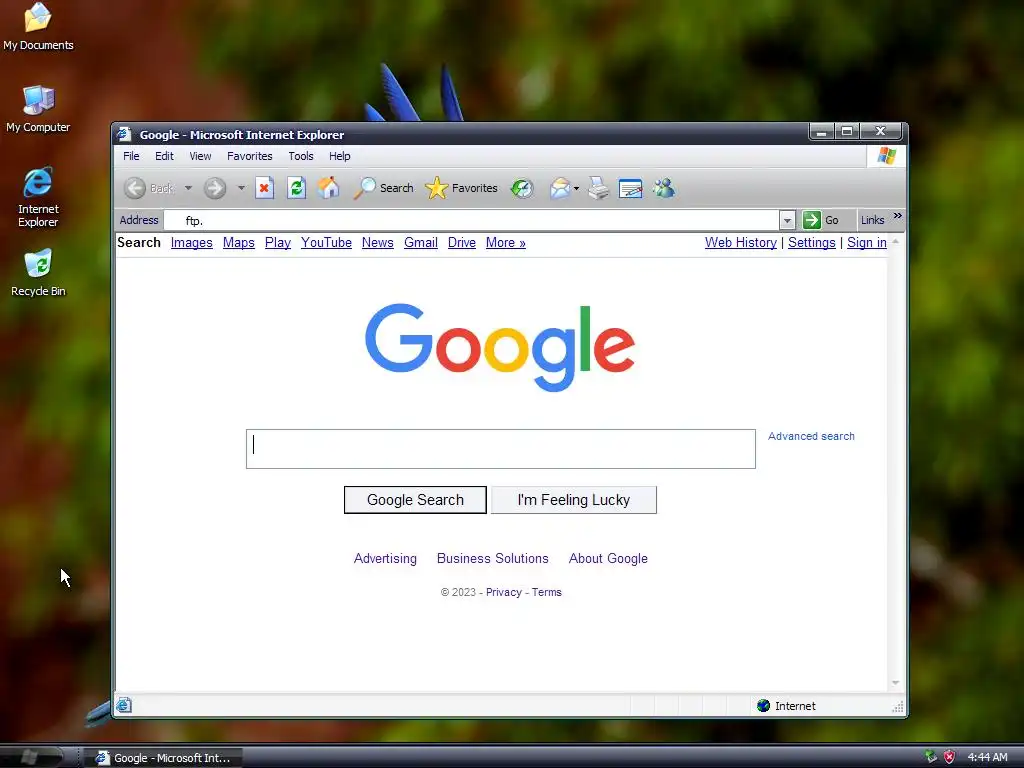The height and width of the screenshot is (768, 1024).
Task: Click the IE page icon in title bar
Action: pos(124,135)
